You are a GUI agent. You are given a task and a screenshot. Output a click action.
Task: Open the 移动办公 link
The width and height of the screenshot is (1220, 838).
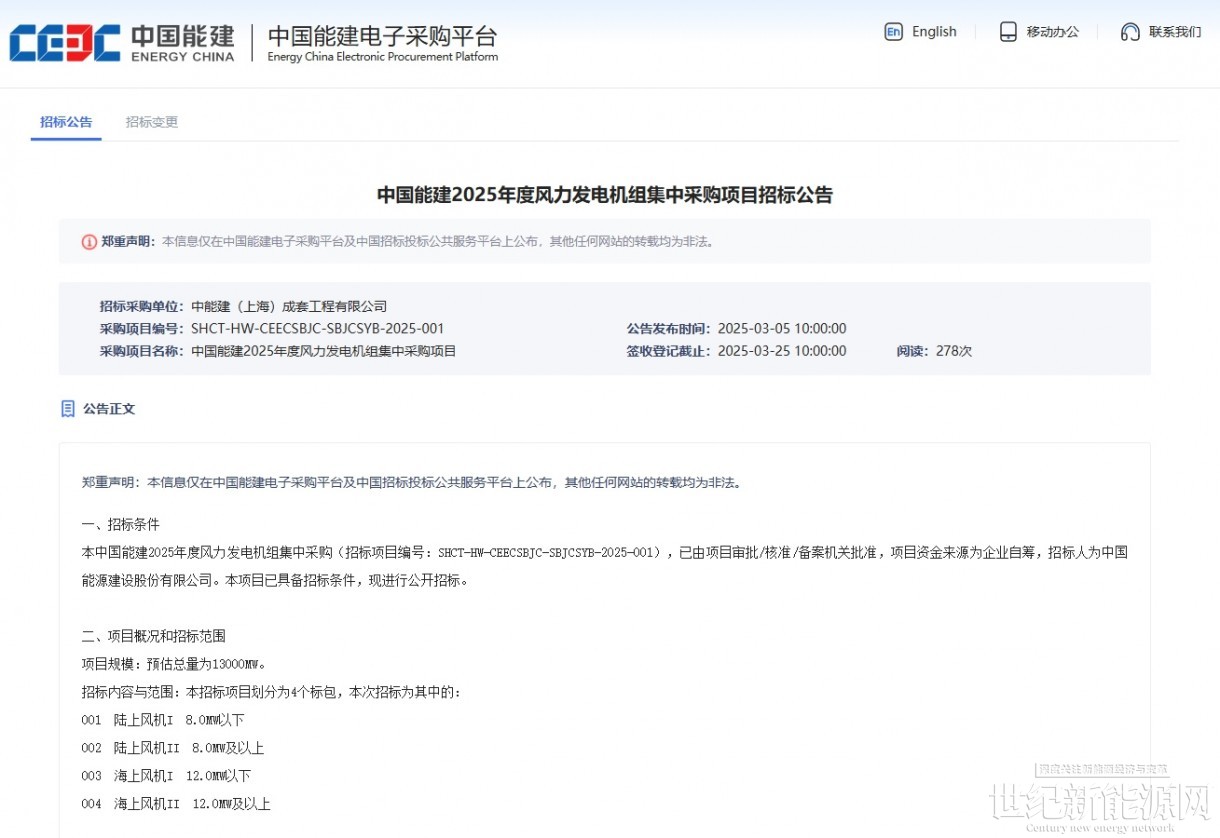[1053, 32]
